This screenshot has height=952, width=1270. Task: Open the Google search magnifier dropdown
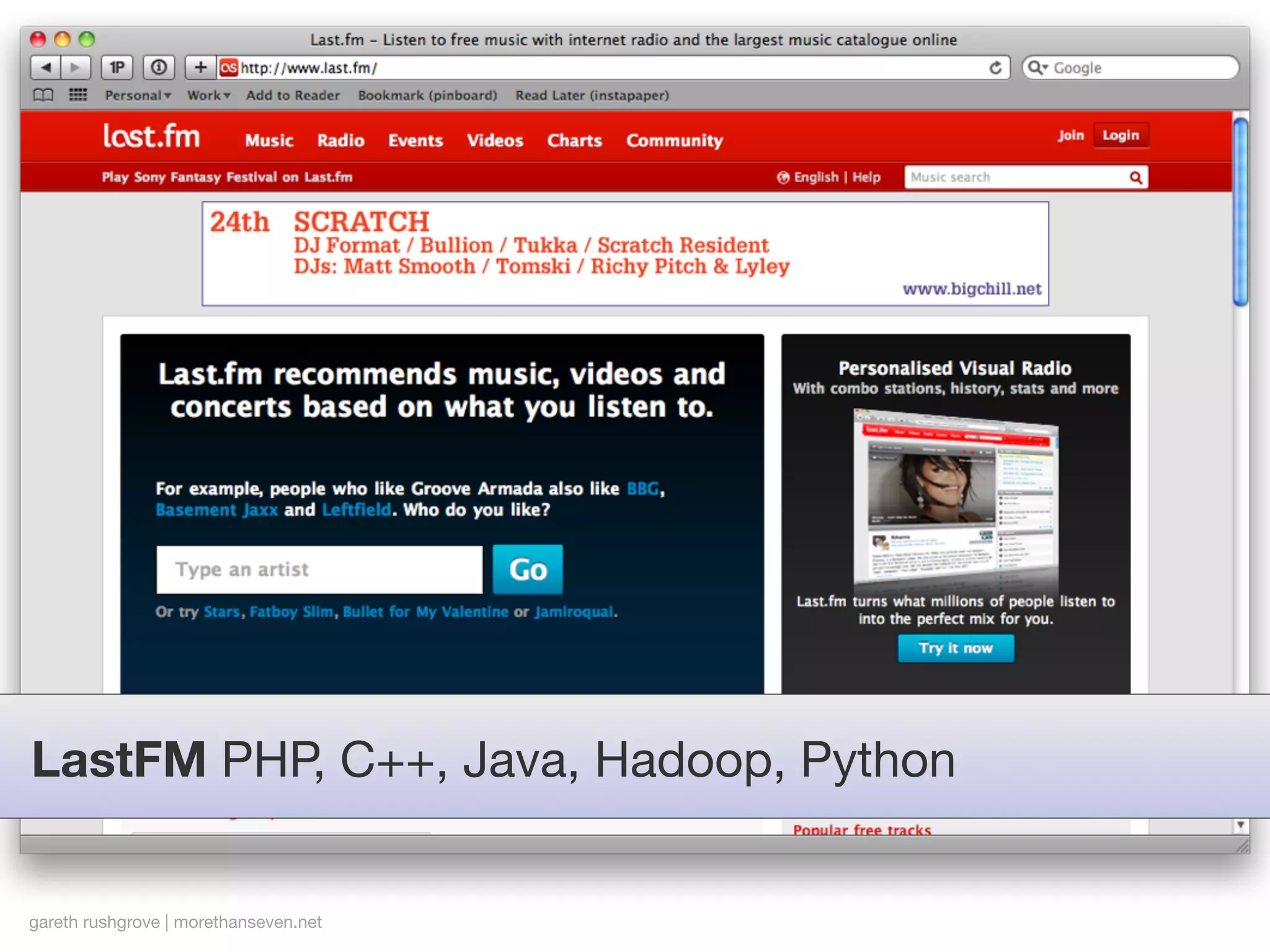coord(1037,68)
